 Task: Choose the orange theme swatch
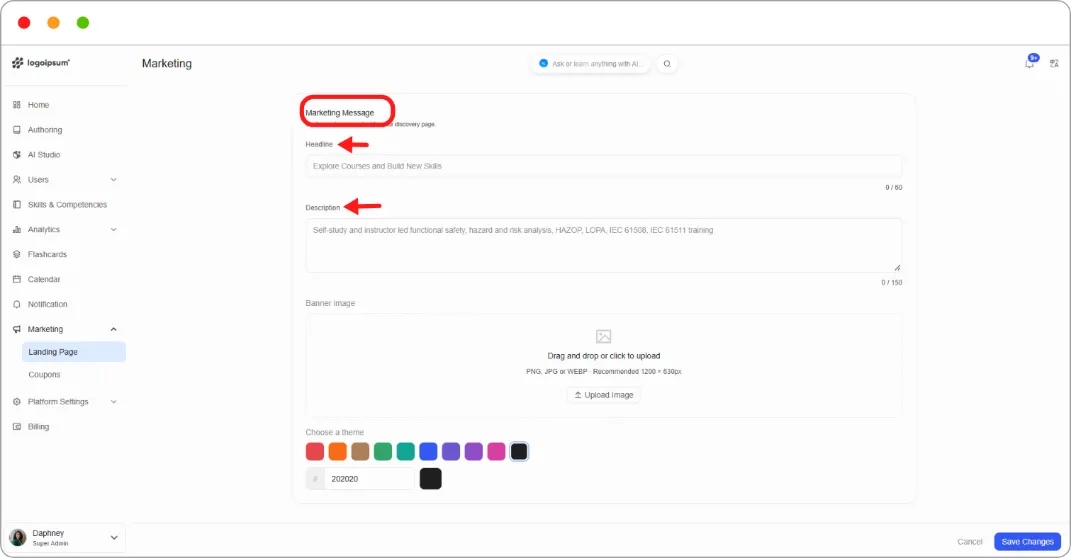coord(337,451)
